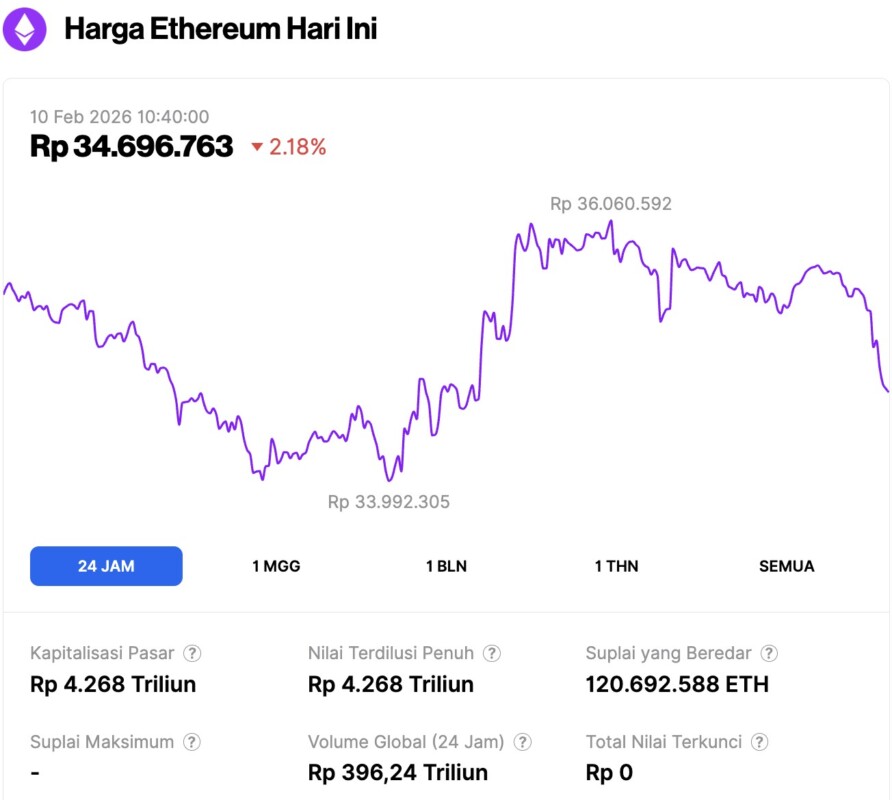Click the purple Ethereum logo icon

click(x=25, y=29)
